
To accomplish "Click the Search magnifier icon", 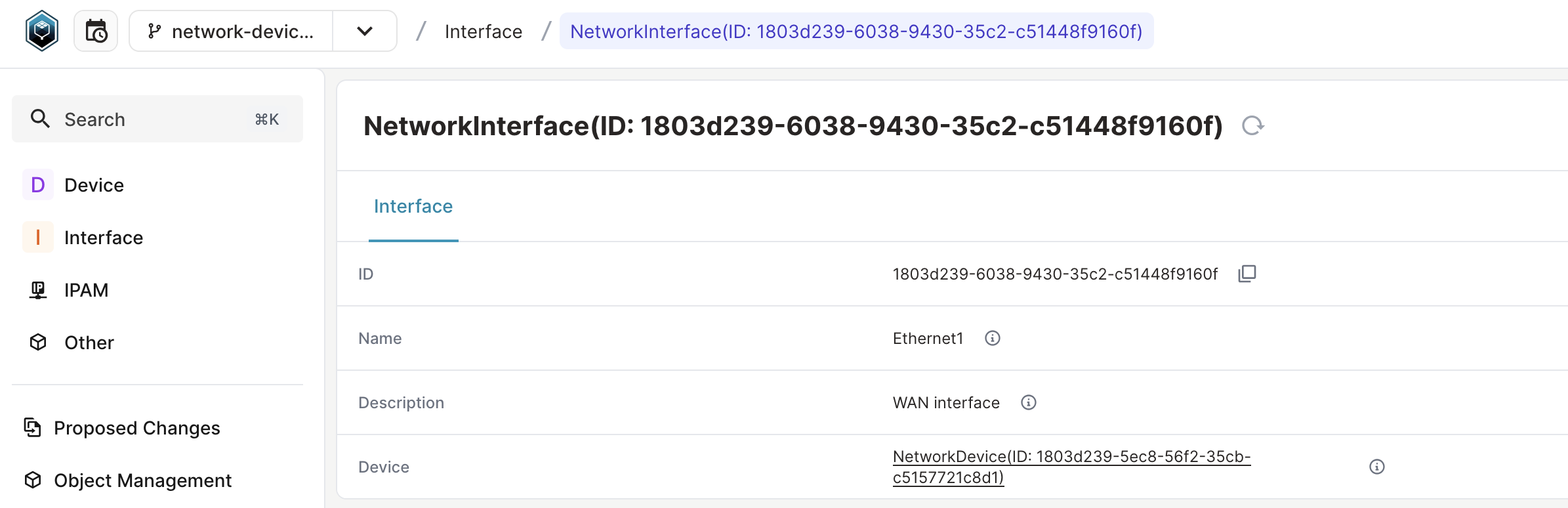I will [x=40, y=119].
